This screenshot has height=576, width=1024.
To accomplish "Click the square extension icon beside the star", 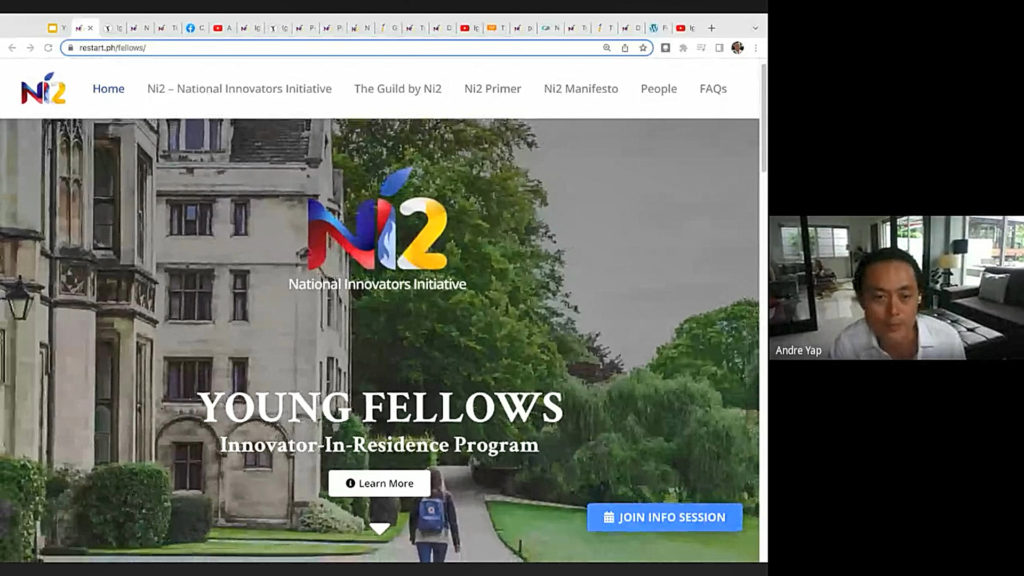I will (665, 48).
